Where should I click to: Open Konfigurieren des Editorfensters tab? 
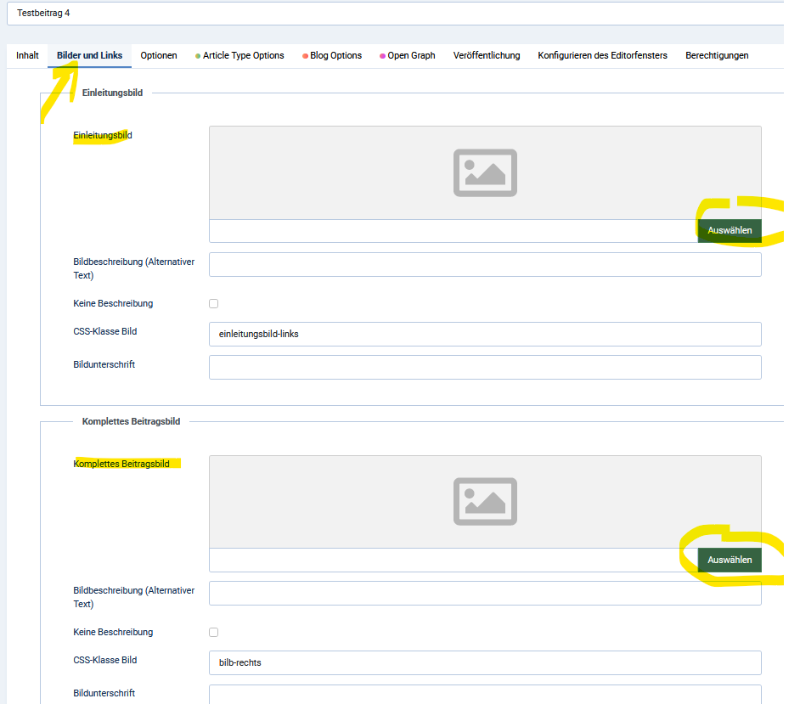pos(602,56)
